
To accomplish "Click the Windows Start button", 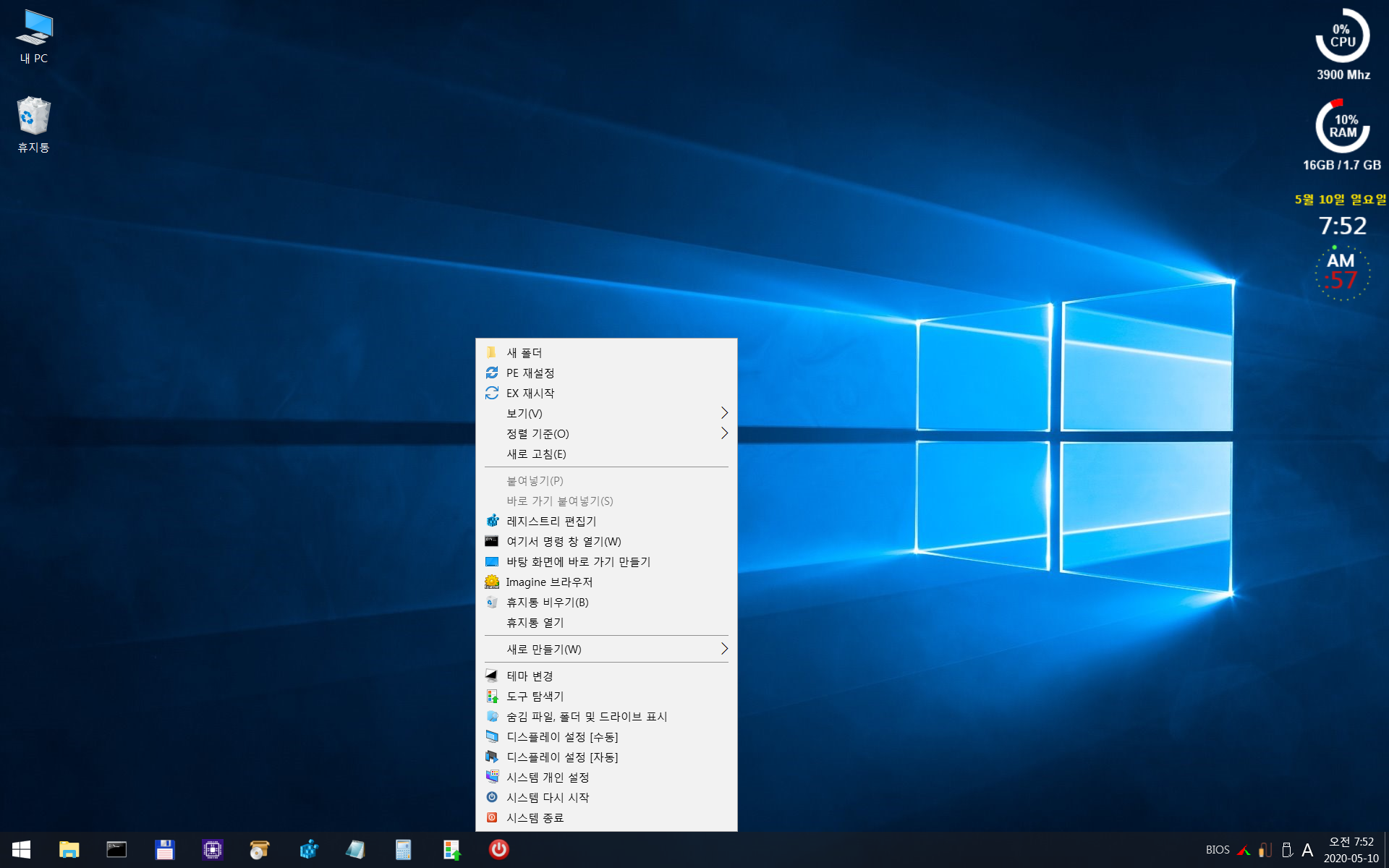I will pos(21,849).
